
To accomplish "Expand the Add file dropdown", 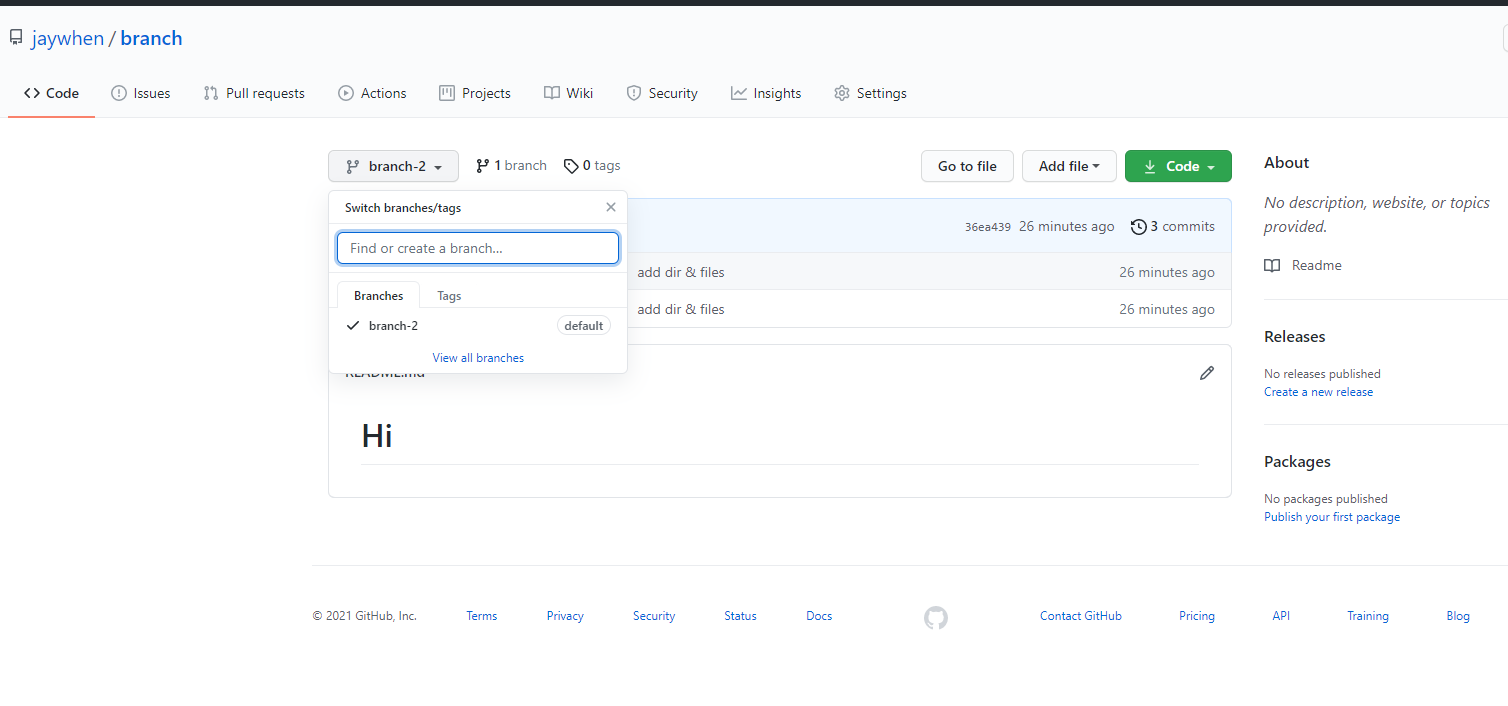I will click(x=1069, y=166).
